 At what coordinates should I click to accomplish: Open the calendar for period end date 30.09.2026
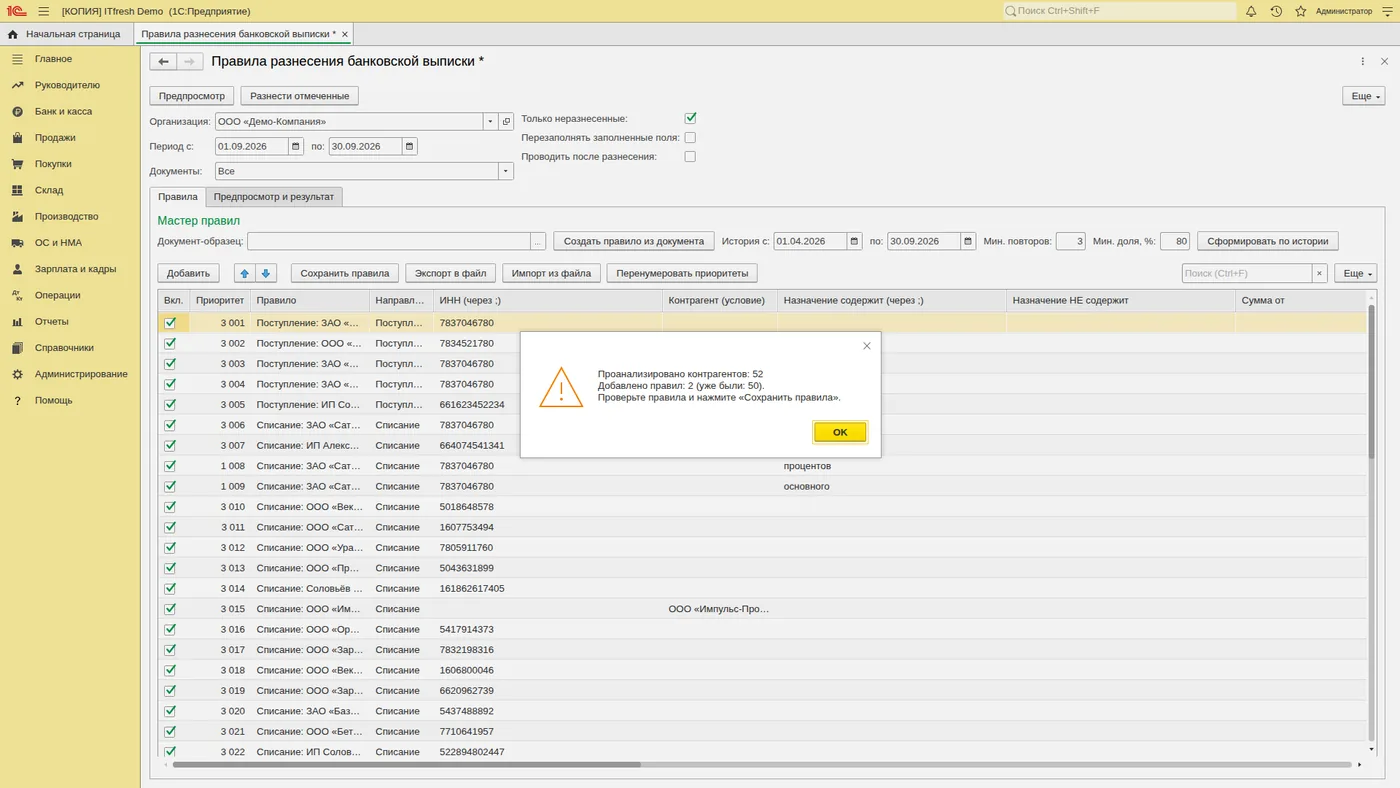coord(410,146)
